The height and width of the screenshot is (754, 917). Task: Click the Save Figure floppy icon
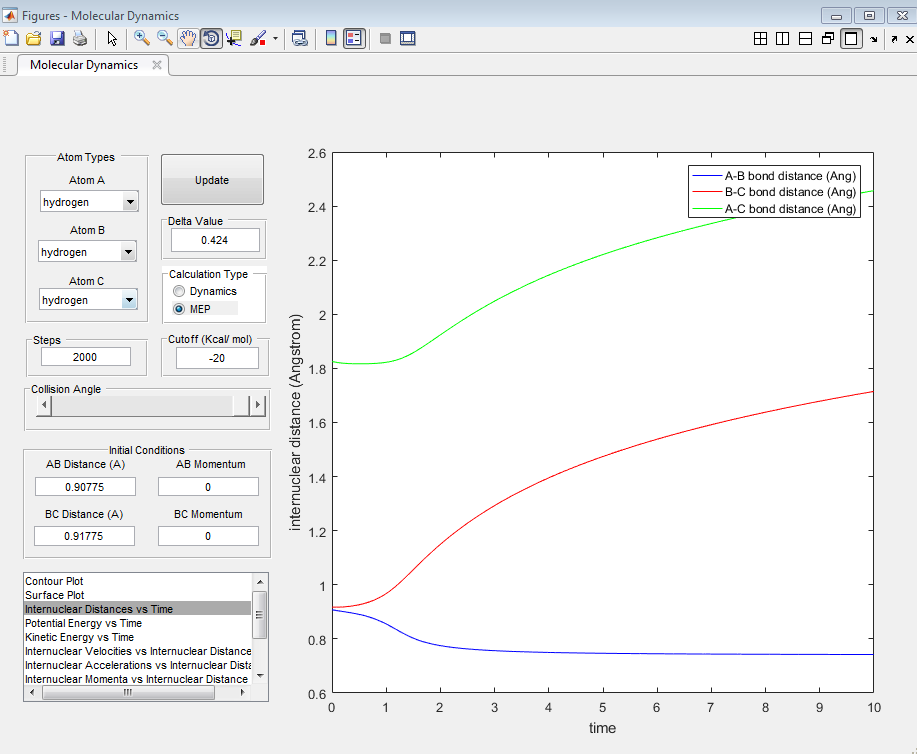point(57,38)
